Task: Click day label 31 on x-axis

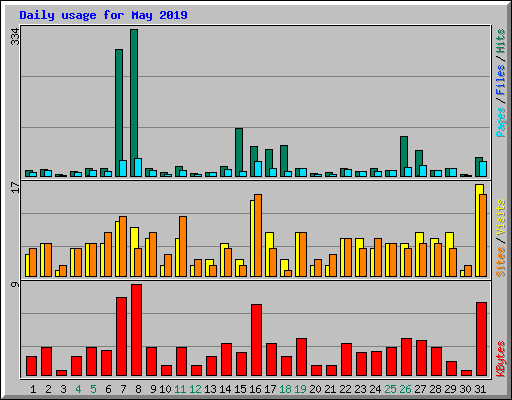Action: tap(480, 389)
